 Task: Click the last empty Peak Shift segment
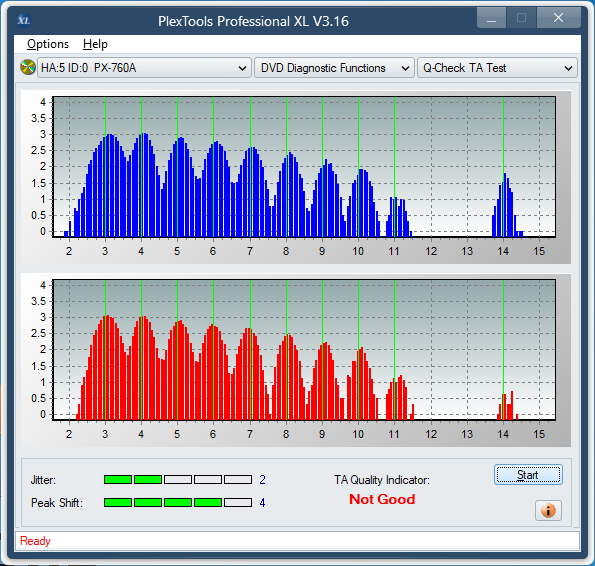[x=238, y=503]
